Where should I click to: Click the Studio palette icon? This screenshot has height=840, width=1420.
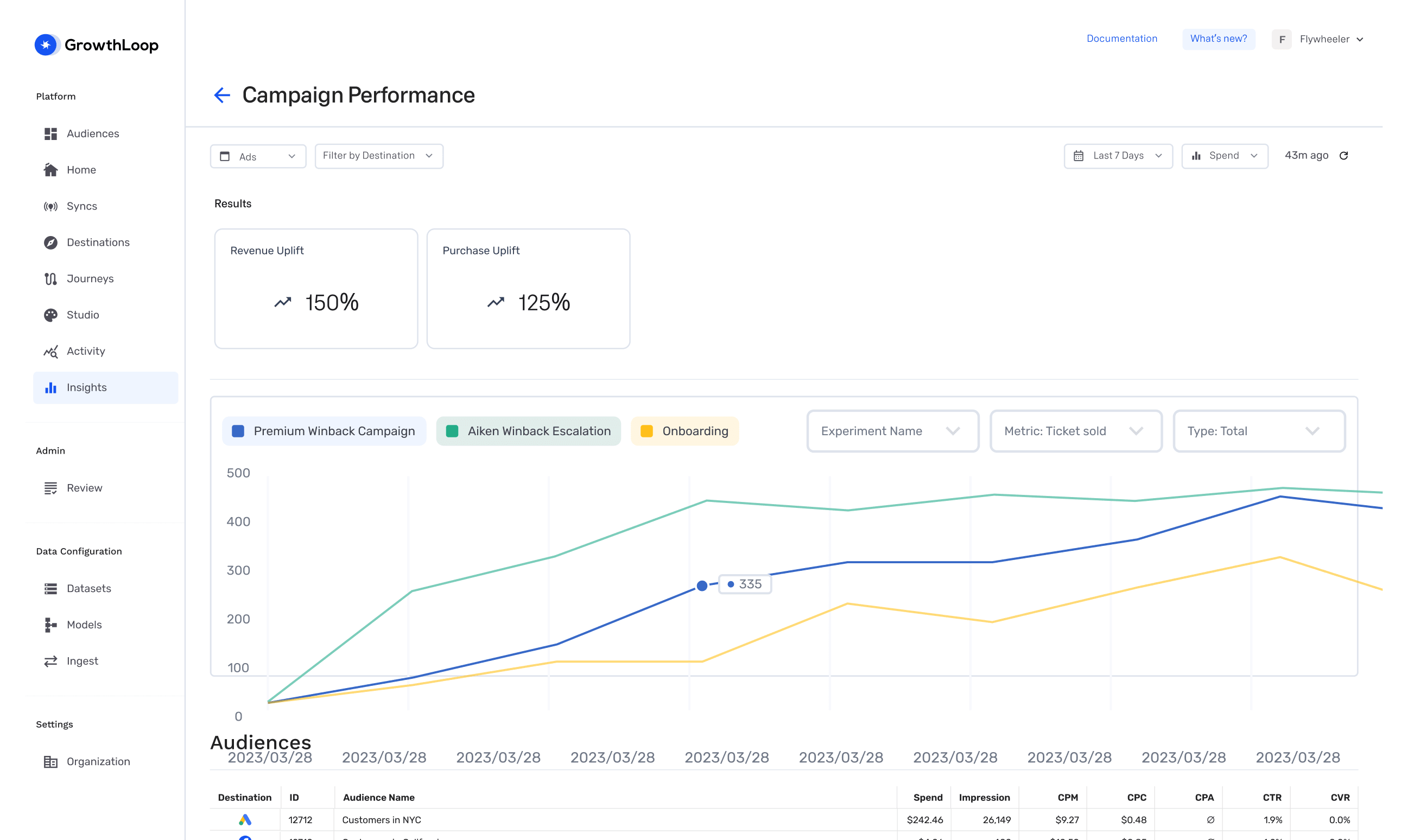coord(50,315)
